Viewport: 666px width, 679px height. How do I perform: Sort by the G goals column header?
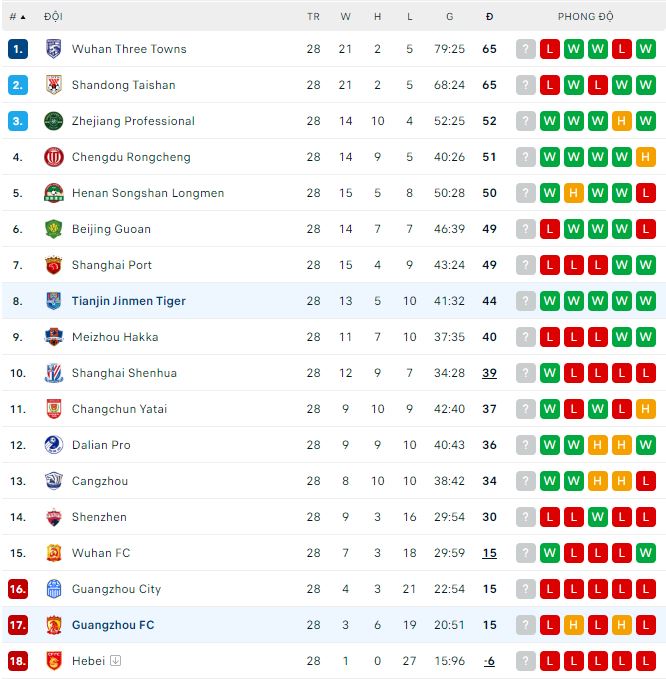click(x=449, y=17)
